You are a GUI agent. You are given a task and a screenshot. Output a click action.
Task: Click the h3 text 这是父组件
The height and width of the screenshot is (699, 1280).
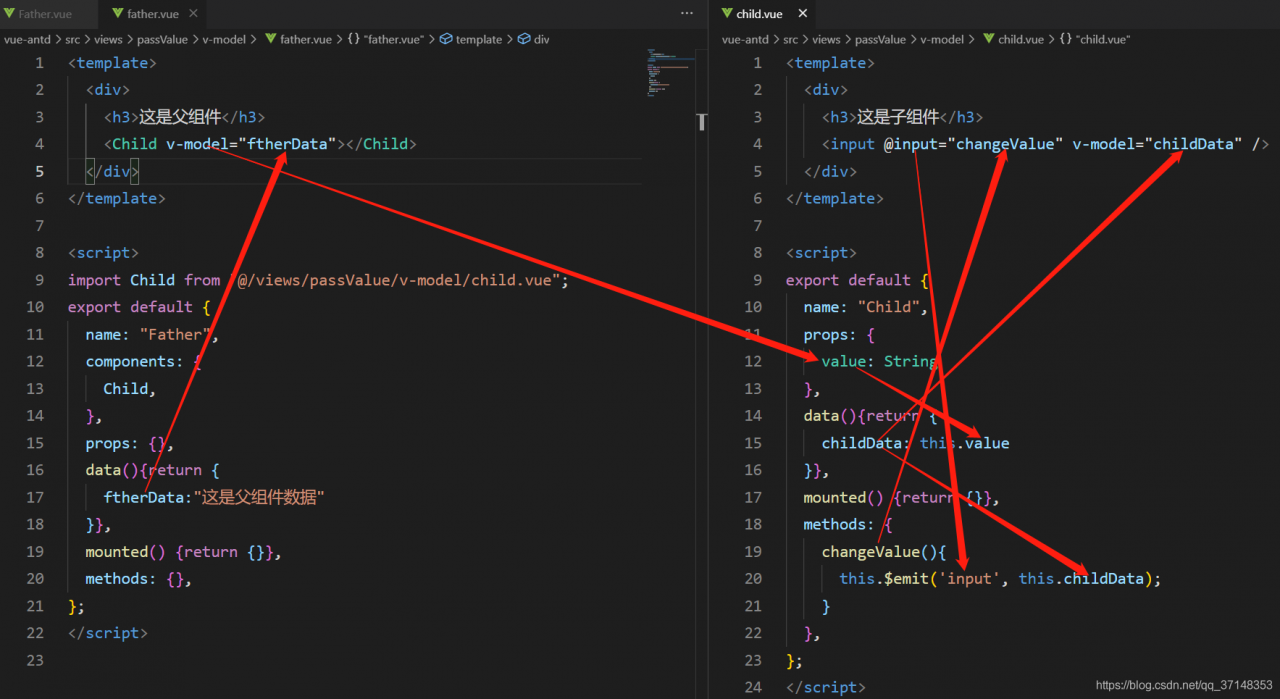[180, 117]
